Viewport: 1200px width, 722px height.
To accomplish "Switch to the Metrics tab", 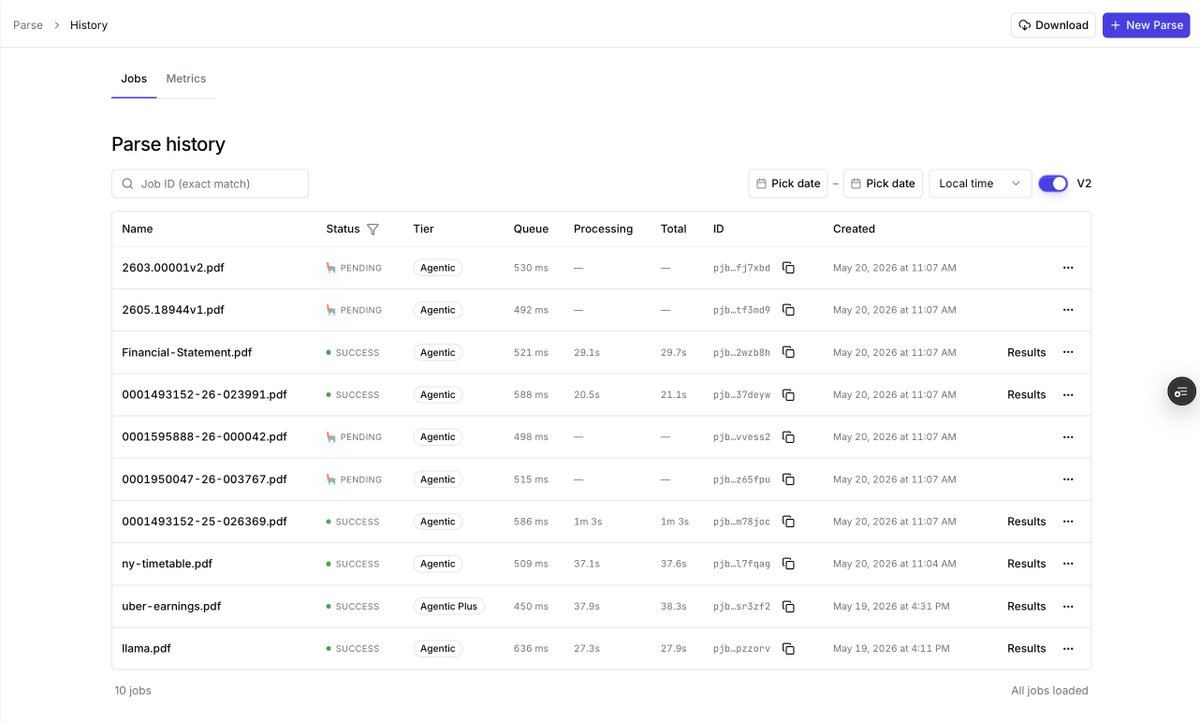I will [186, 79].
